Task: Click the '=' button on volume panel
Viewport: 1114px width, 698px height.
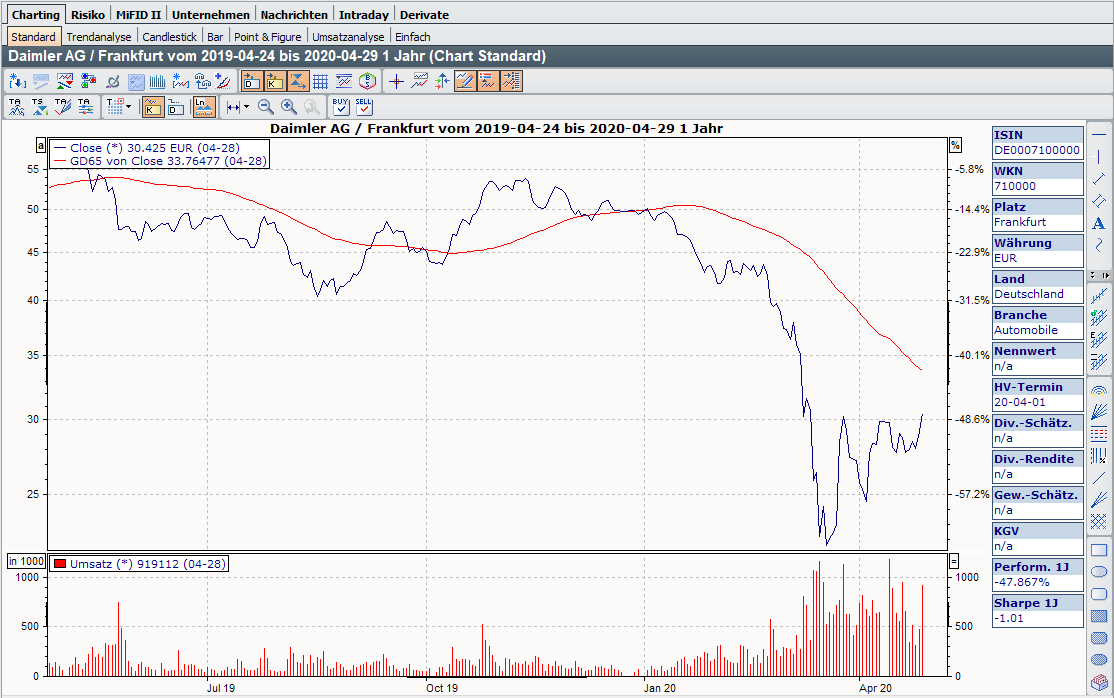Action: point(954,561)
